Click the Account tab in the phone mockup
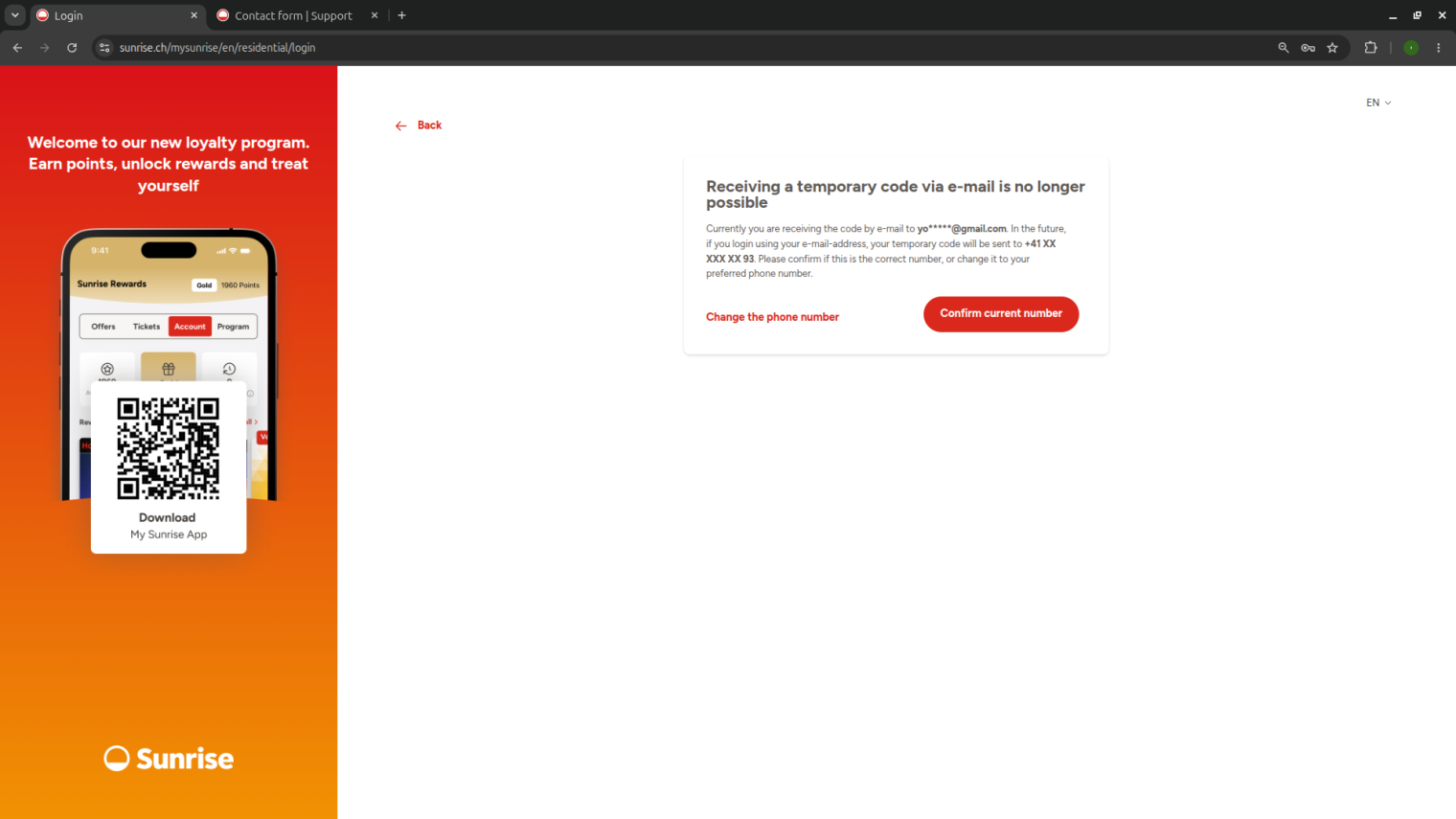The image size is (1456, 819). tap(190, 327)
